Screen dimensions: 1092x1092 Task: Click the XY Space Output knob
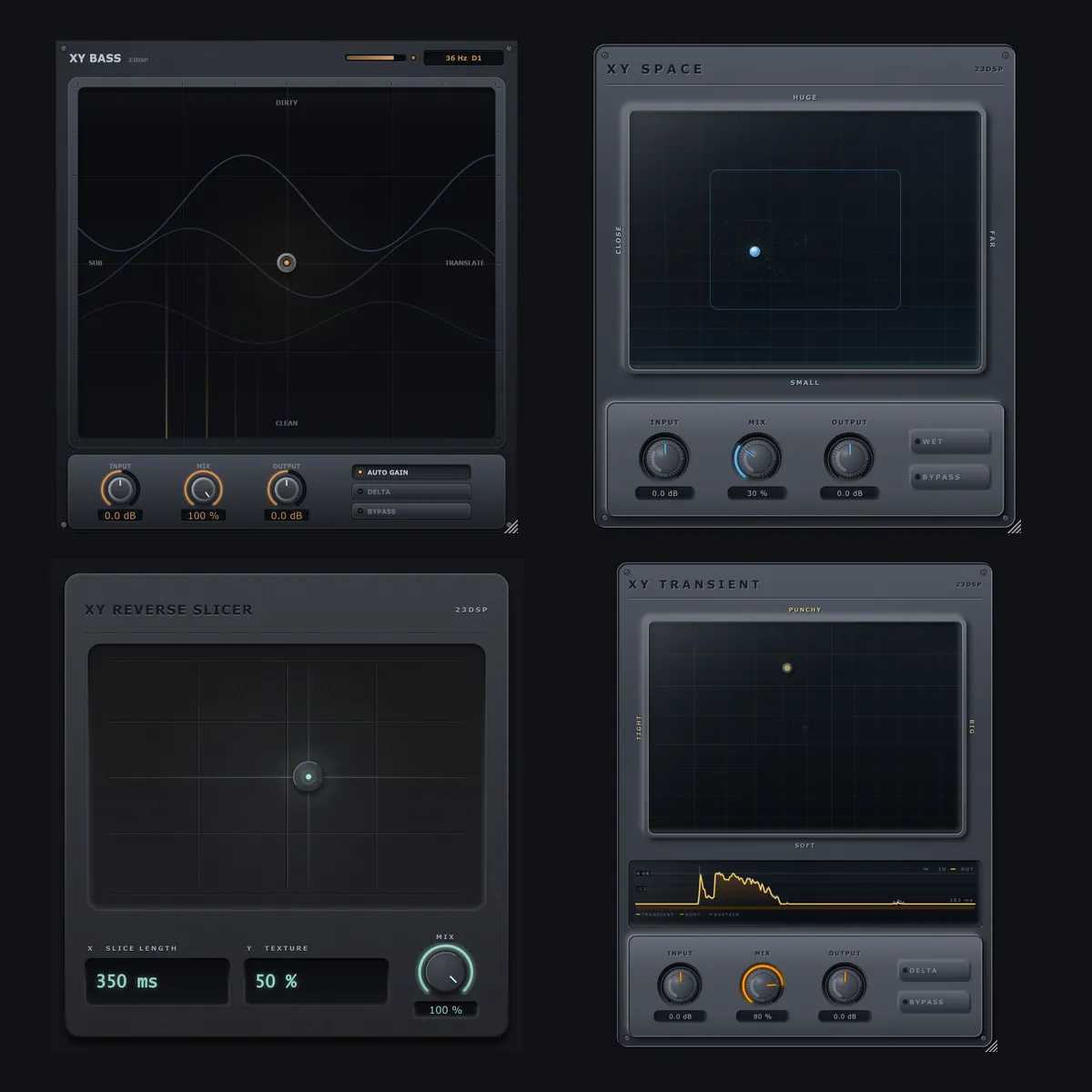[x=849, y=457]
